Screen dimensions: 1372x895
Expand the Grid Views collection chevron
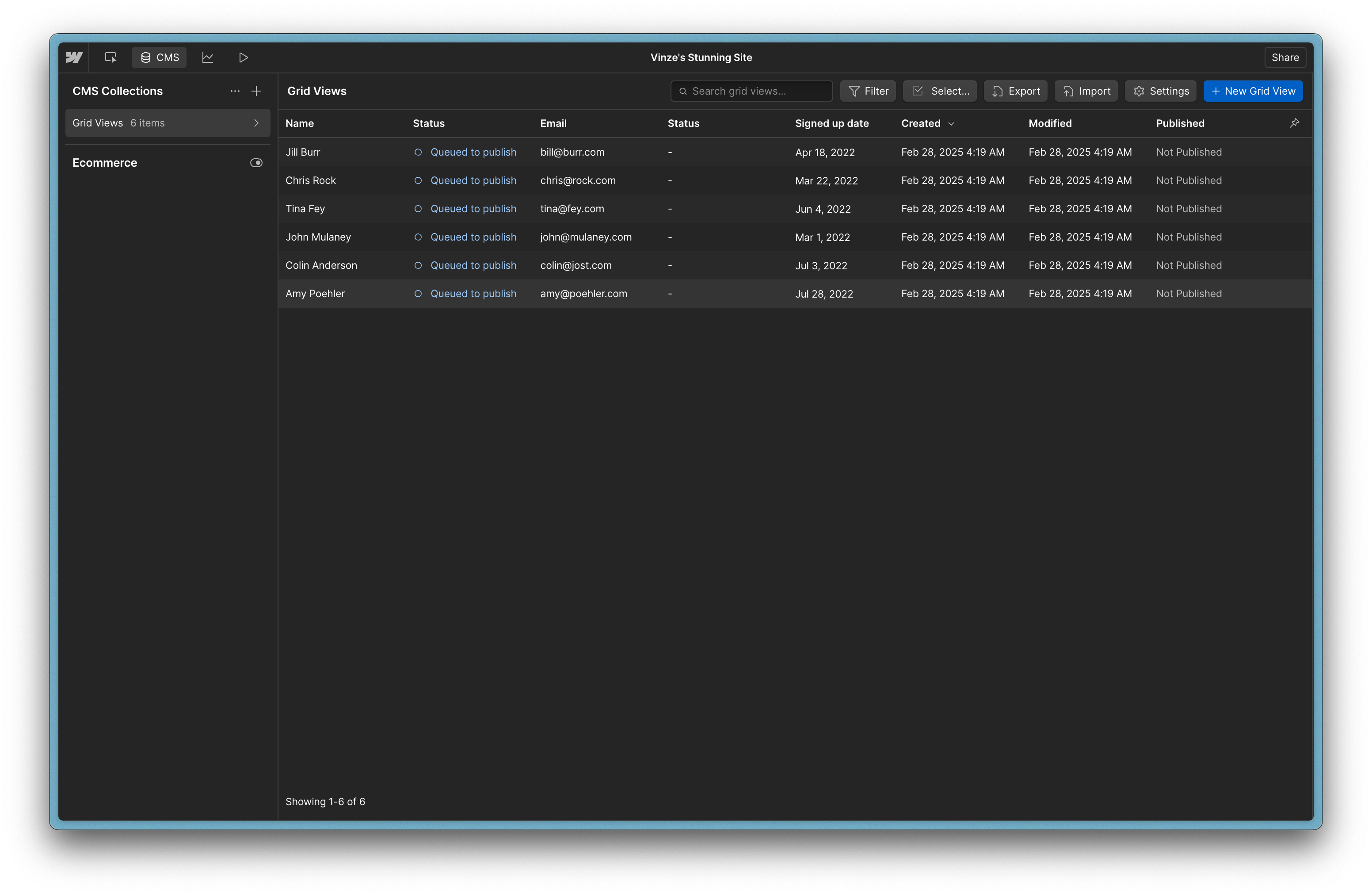click(x=256, y=123)
